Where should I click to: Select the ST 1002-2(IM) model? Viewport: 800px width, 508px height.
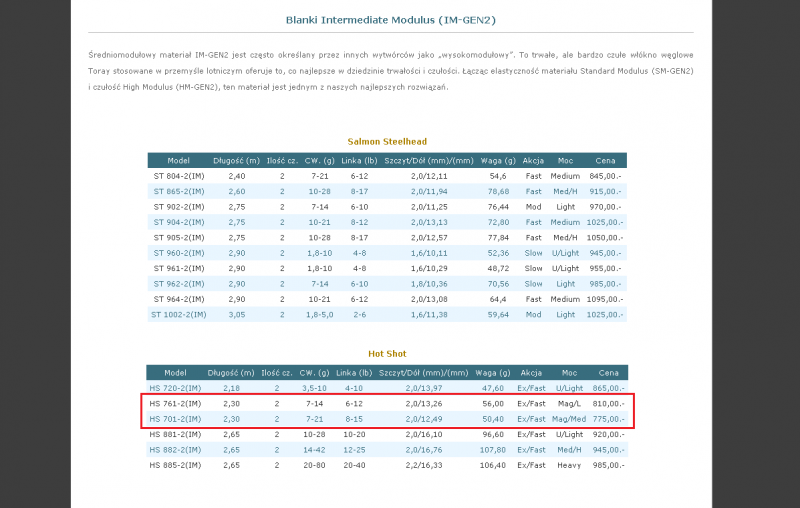click(x=178, y=315)
